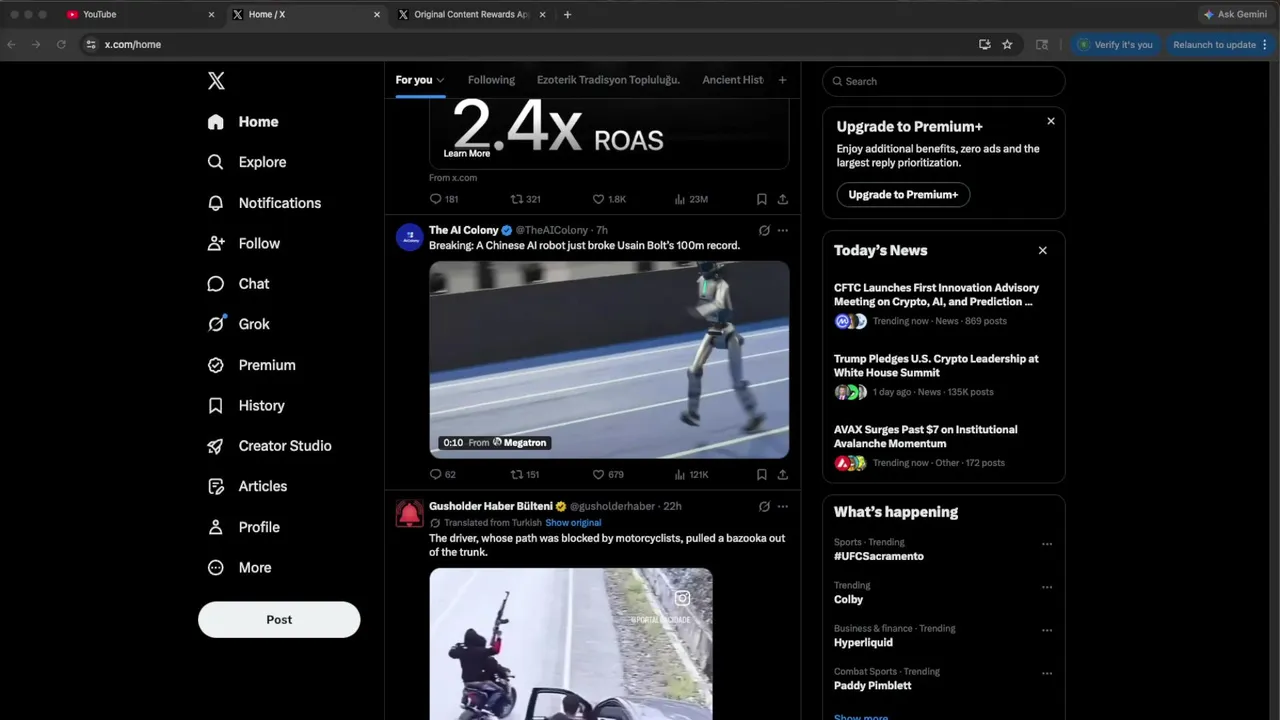
Task: Click the search input field
Action: point(944,81)
